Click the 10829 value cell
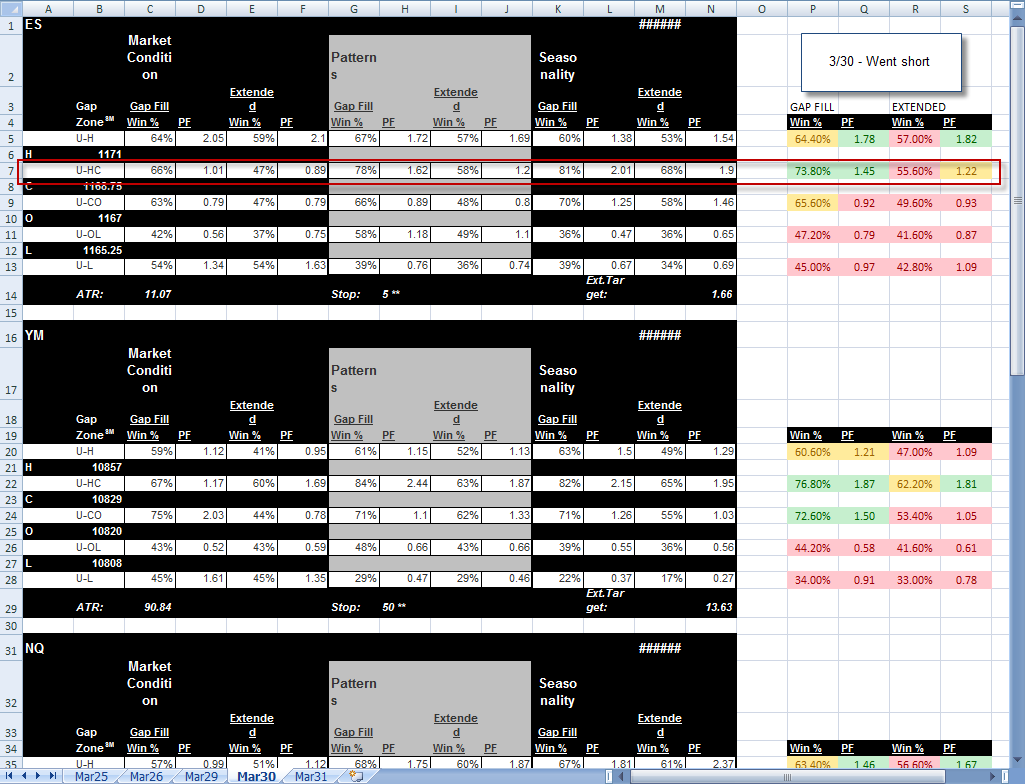 99,500
